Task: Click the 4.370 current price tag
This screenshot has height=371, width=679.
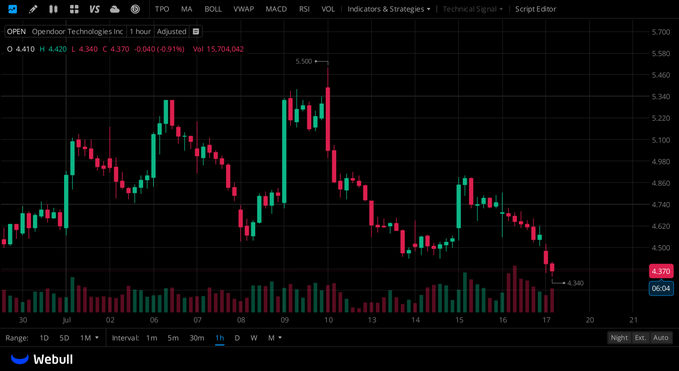Action: 661,271
